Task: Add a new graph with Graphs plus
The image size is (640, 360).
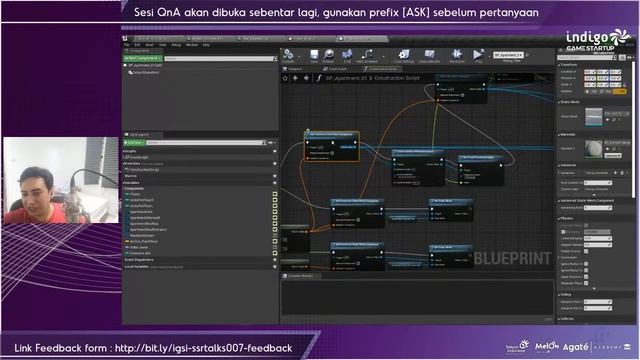Action: coord(275,151)
